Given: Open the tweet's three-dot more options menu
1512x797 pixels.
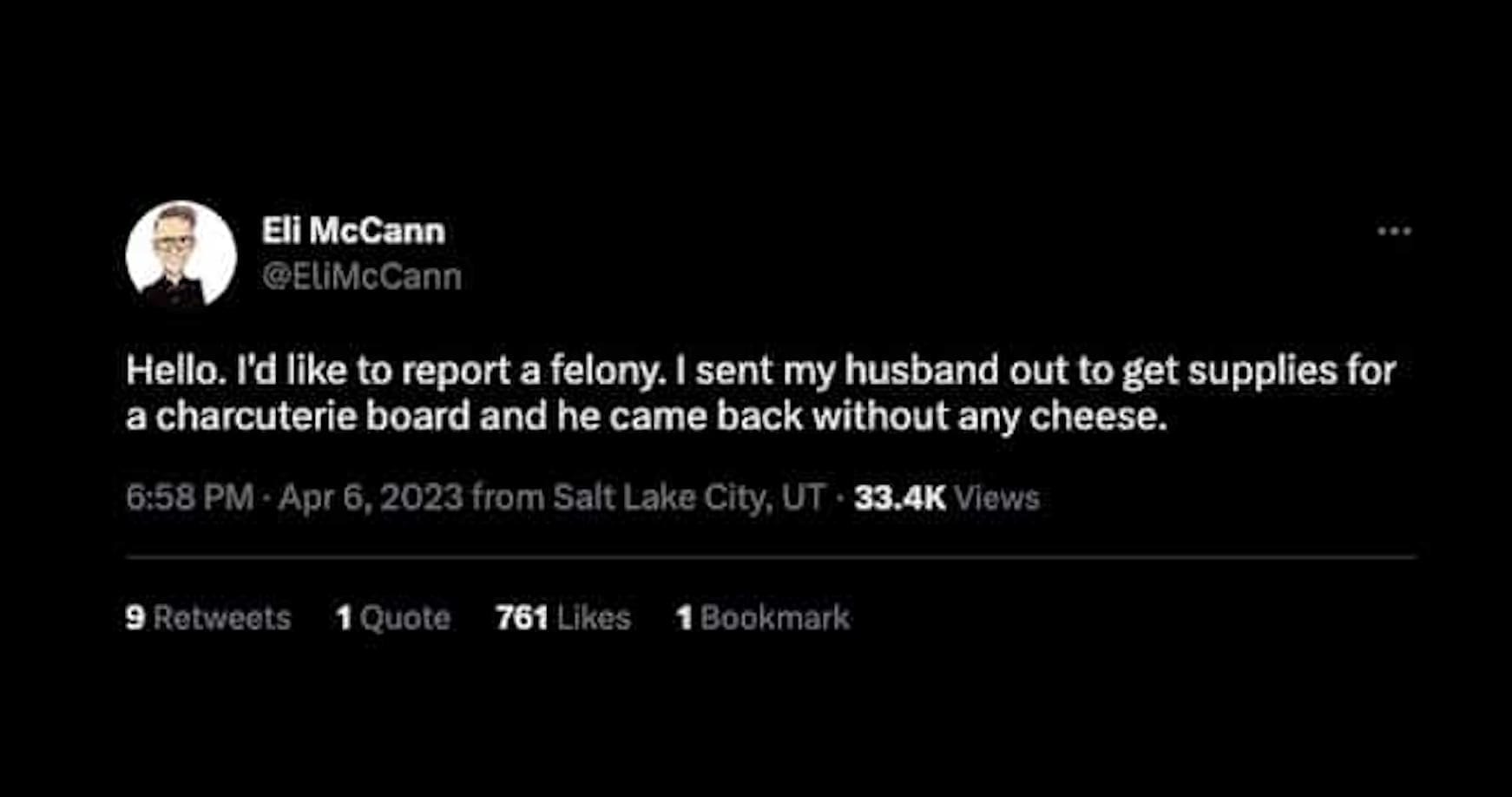Looking at the screenshot, I should point(1394,232).
